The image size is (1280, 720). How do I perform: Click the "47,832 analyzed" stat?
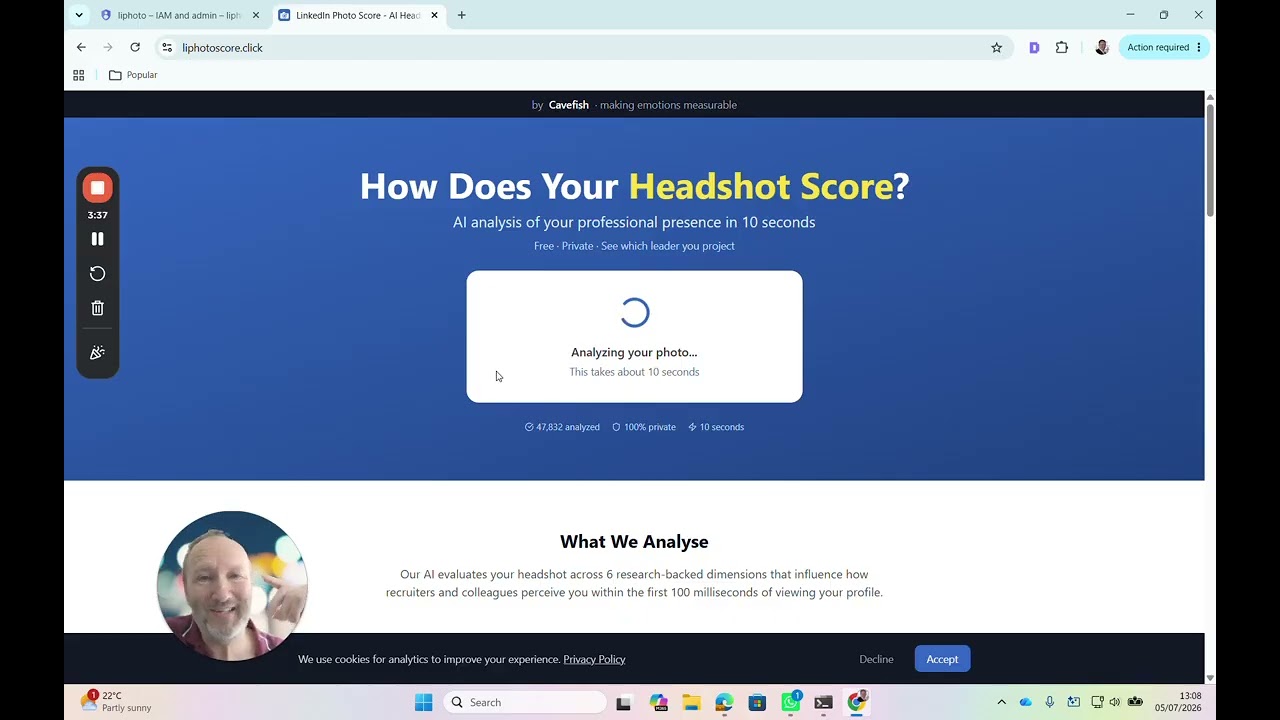[562, 427]
